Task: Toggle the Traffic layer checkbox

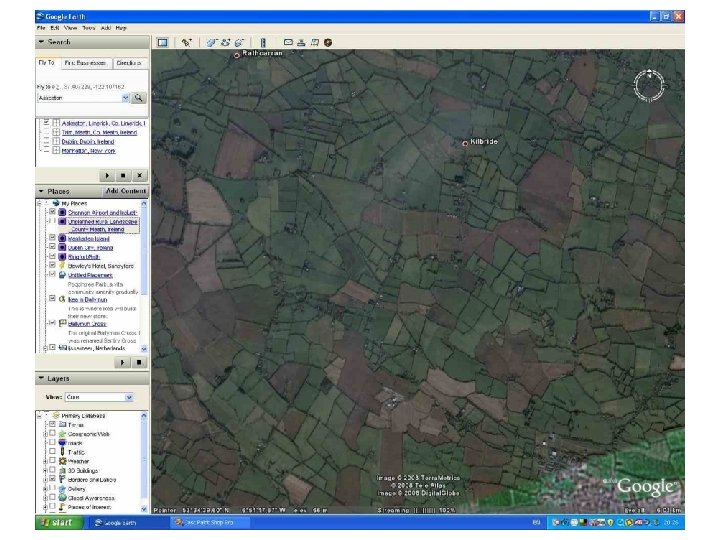Action: coord(52,452)
